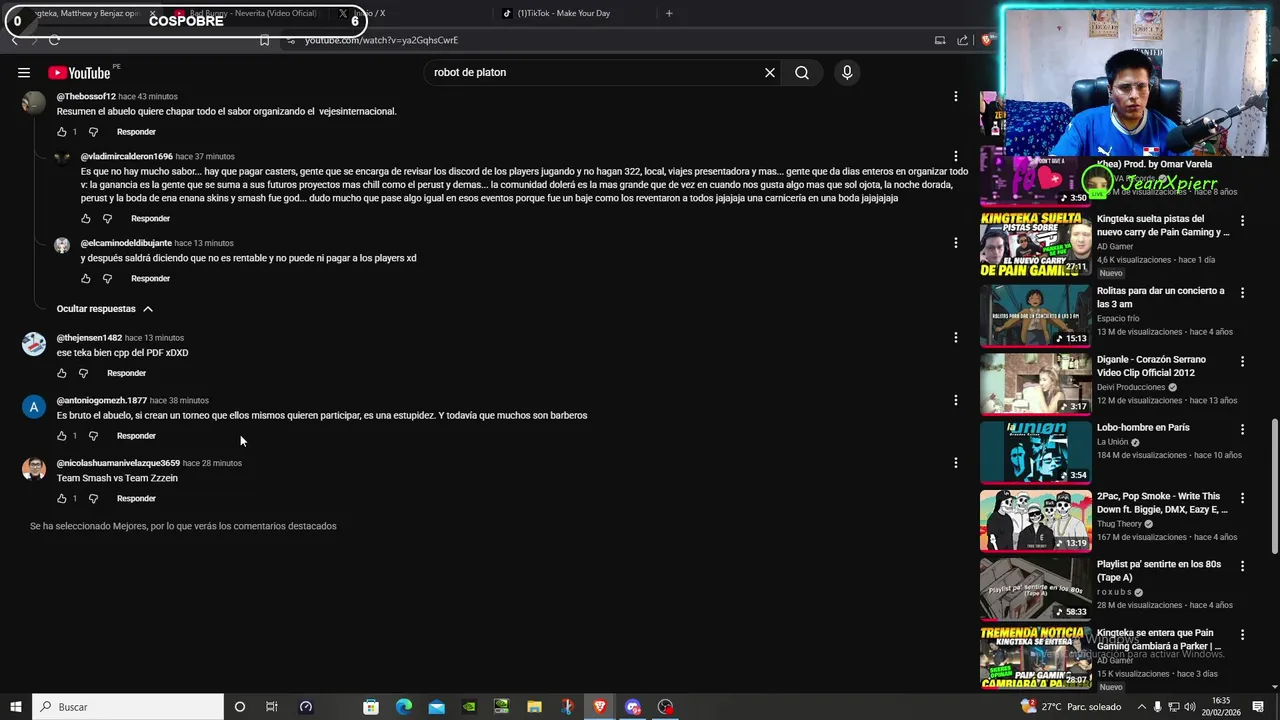Screen dimensions: 1280x720
Task: Reply to the comment by @Thebossof12
Action: 136,132
